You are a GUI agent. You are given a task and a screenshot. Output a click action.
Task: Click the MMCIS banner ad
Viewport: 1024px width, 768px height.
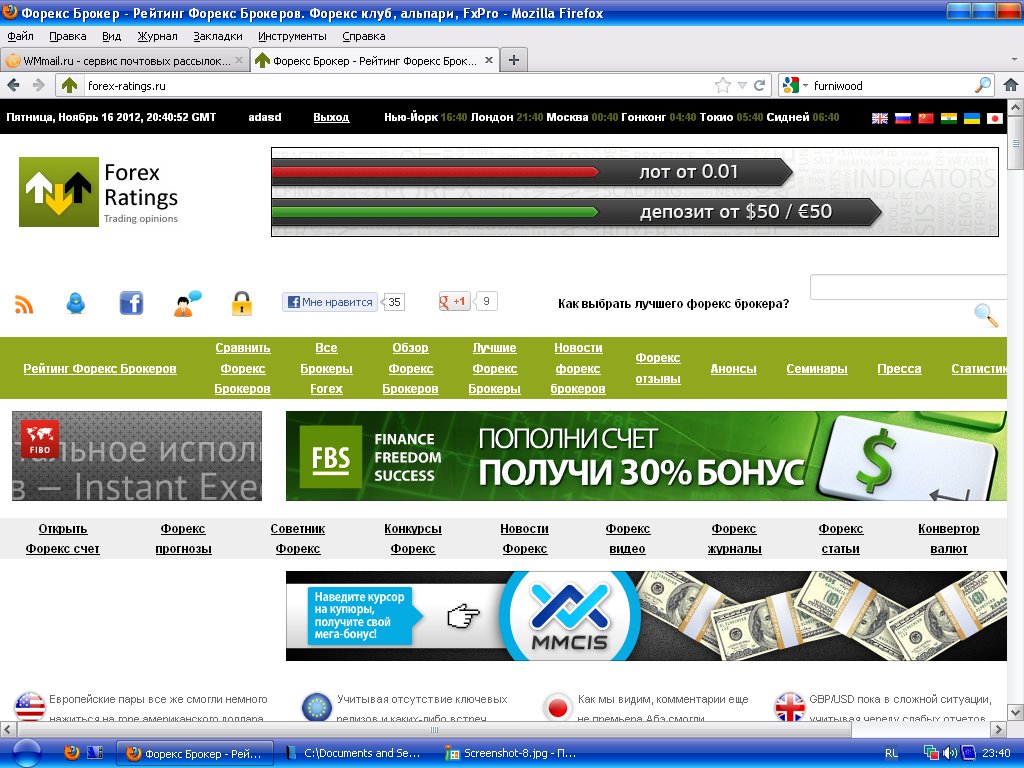(x=646, y=616)
